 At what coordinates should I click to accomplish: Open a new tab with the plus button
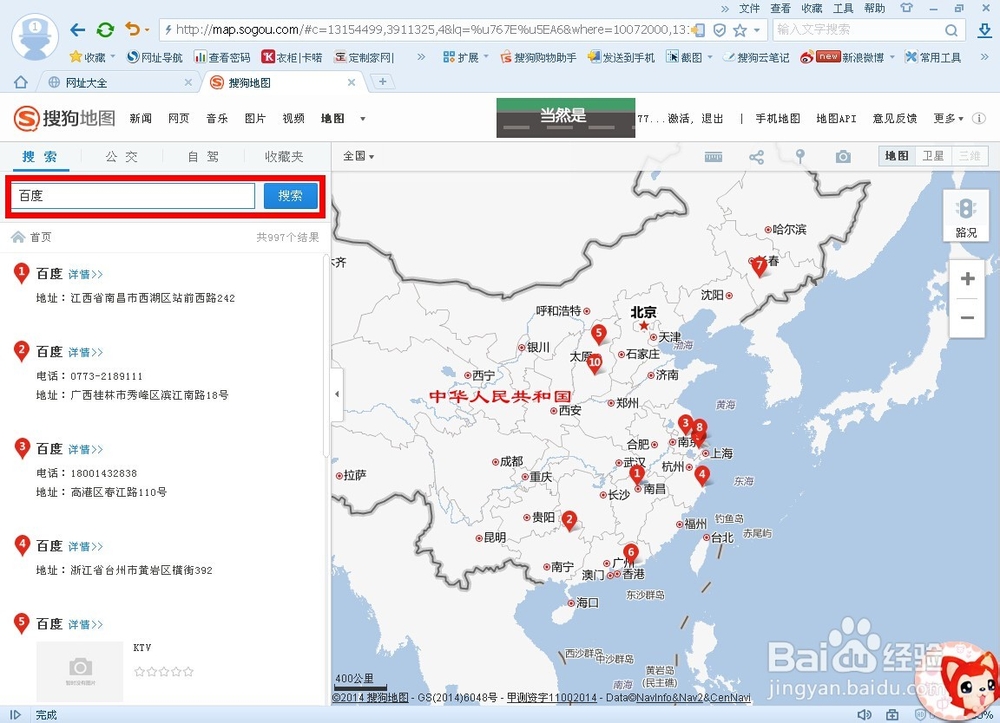tap(383, 81)
